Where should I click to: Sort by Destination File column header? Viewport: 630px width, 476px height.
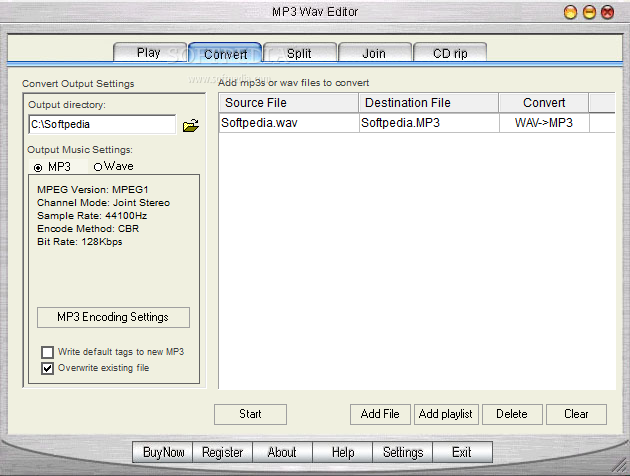click(x=428, y=103)
